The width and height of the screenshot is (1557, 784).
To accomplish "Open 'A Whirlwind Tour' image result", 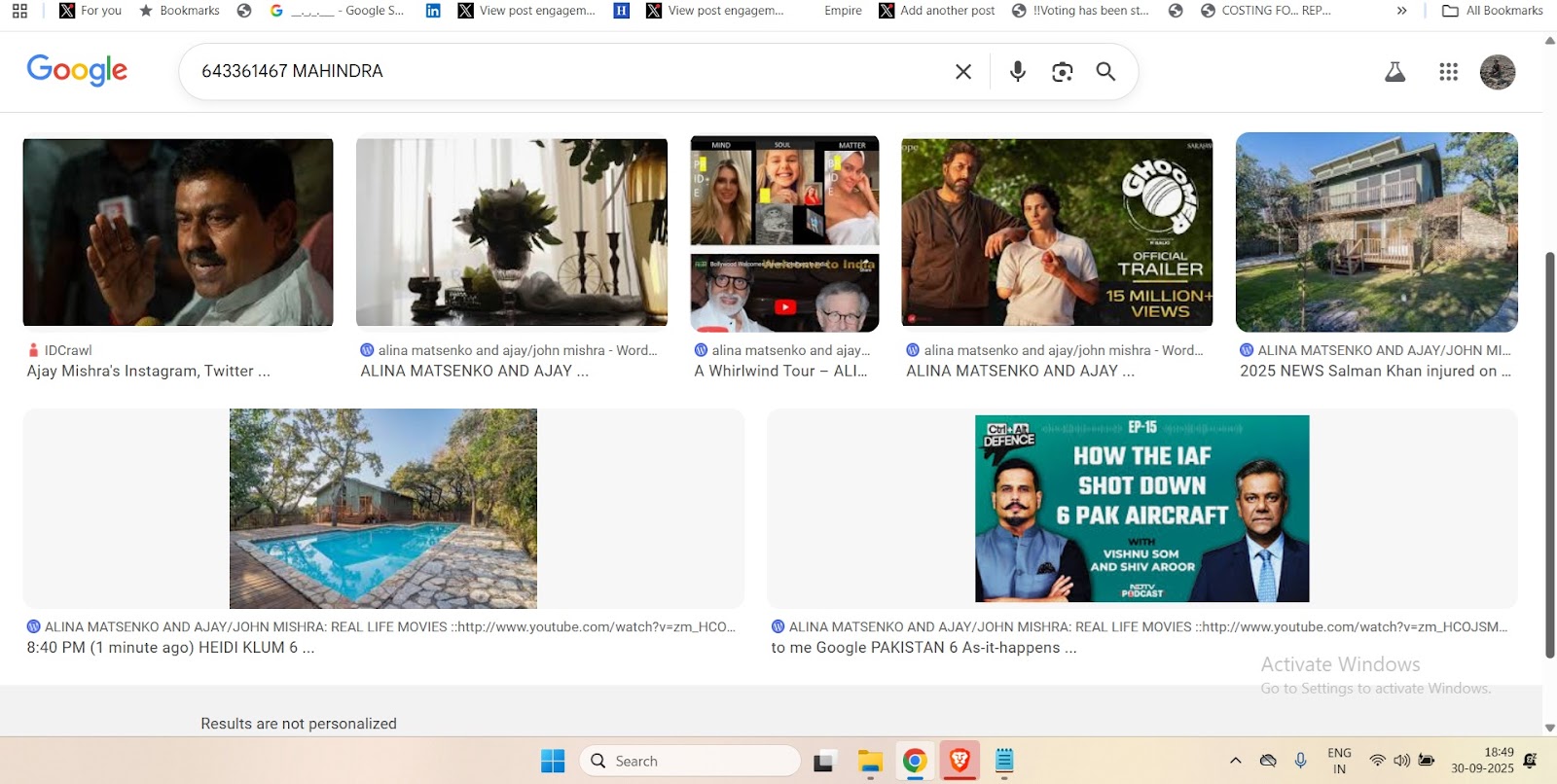I will (779, 371).
